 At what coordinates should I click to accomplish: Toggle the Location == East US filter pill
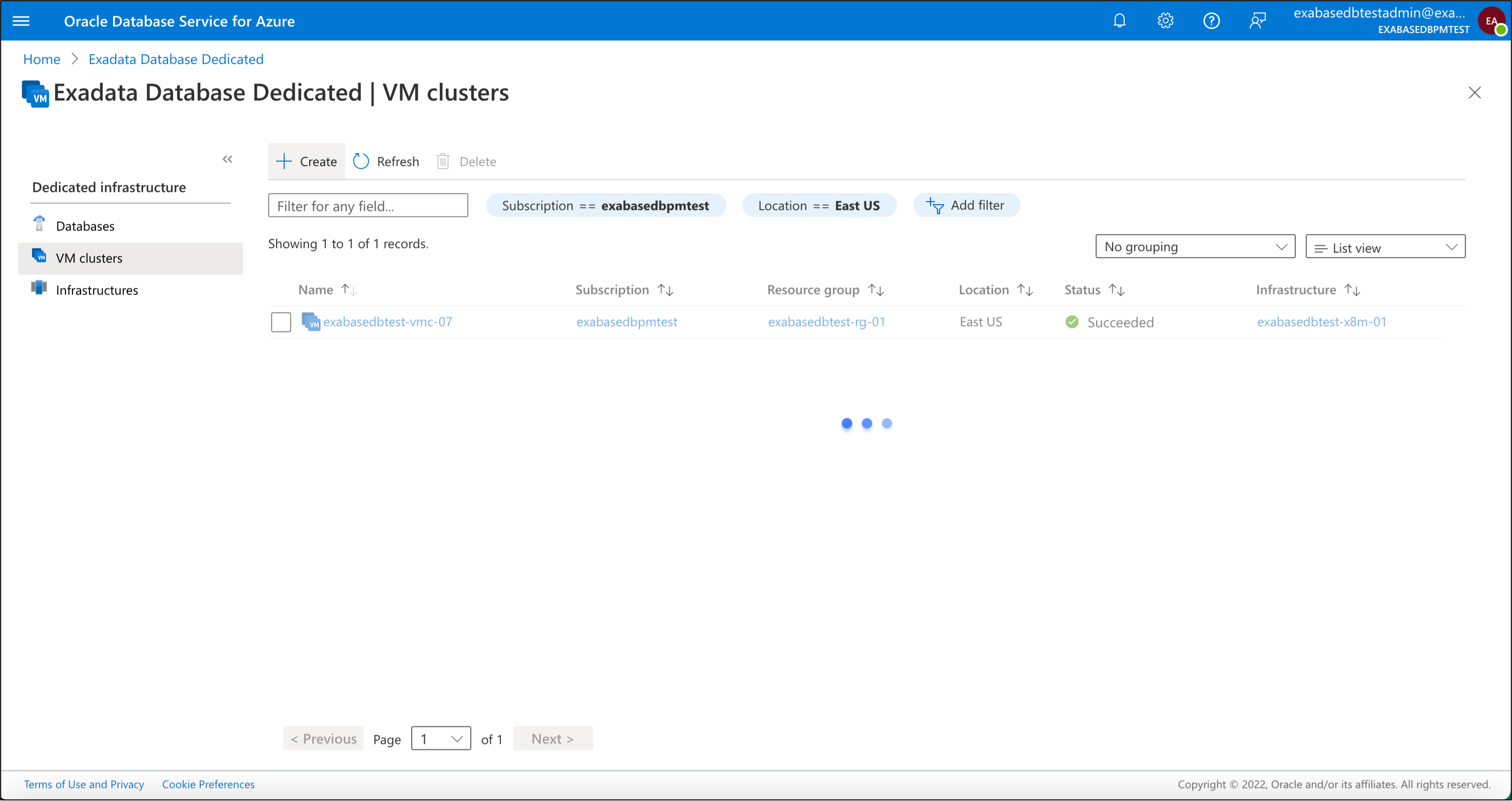(820, 205)
